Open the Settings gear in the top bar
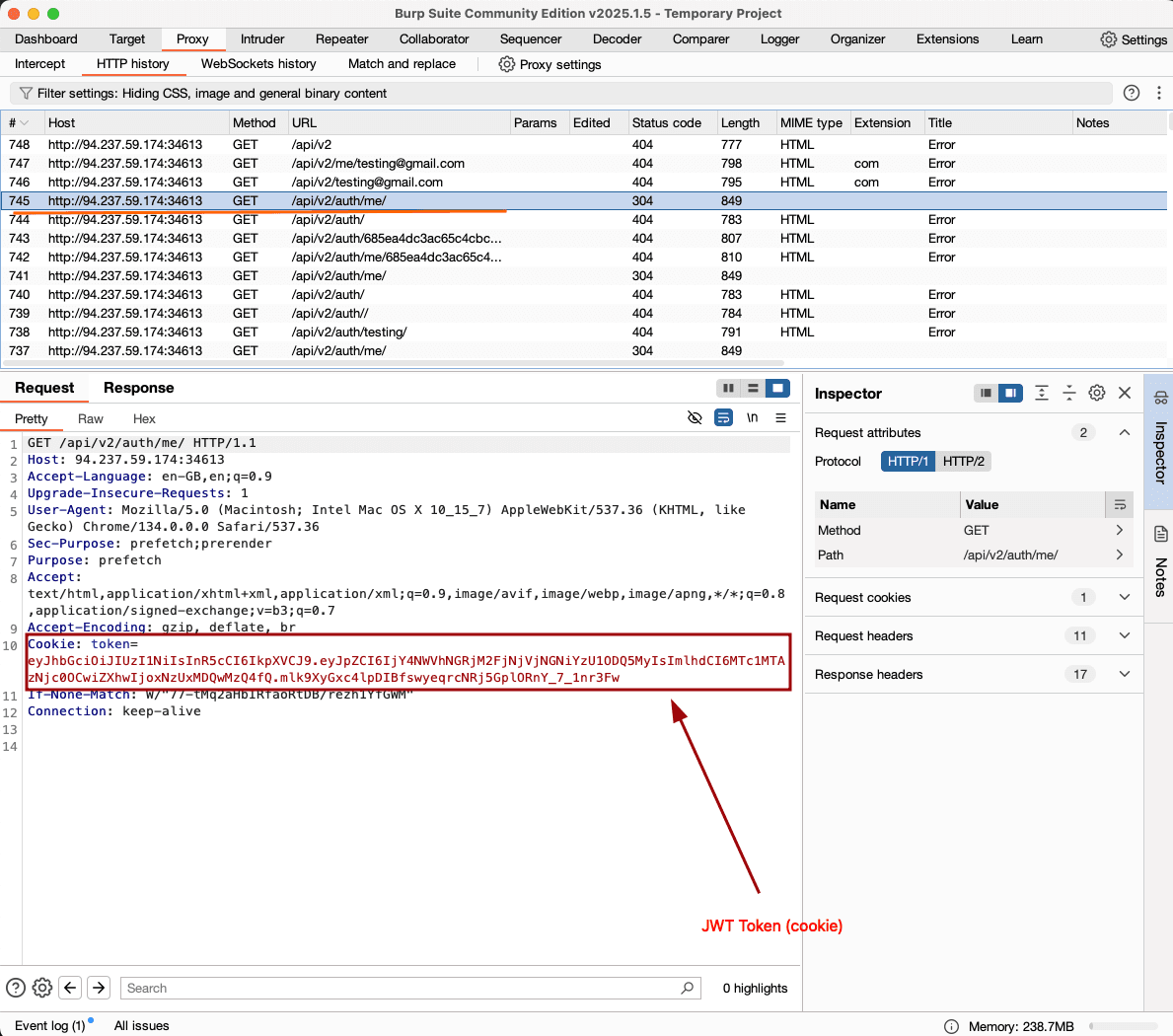The image size is (1173, 1036). pos(1108,39)
